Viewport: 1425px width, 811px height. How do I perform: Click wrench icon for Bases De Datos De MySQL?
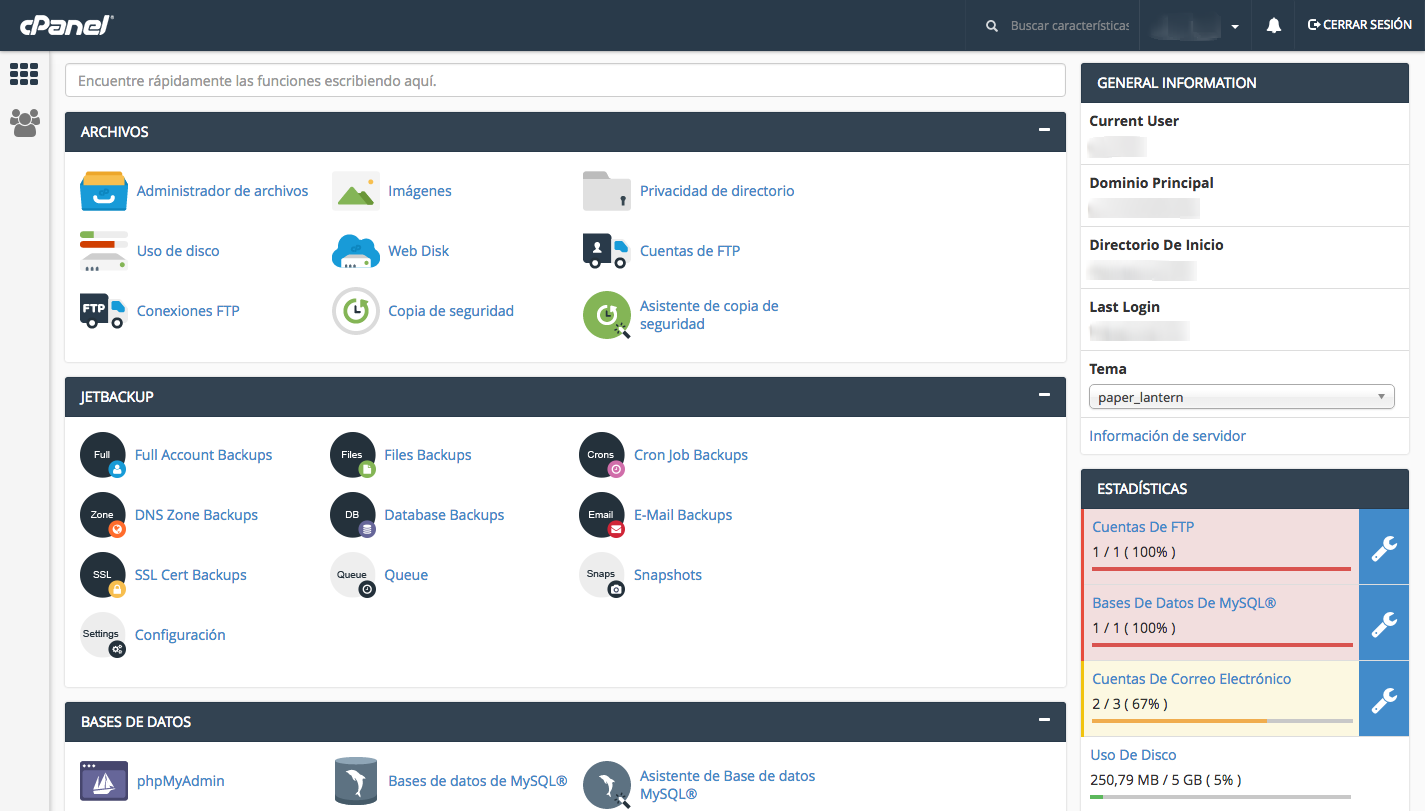coord(1384,623)
